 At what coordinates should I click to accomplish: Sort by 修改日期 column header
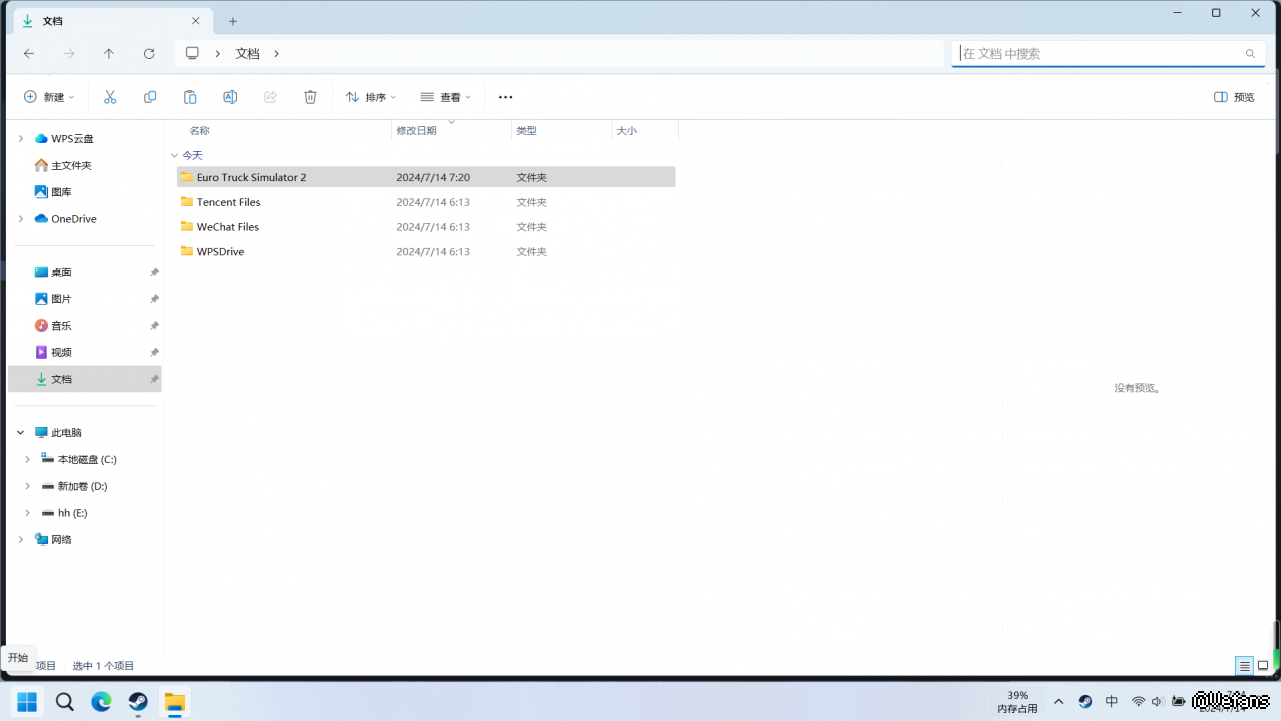417,131
